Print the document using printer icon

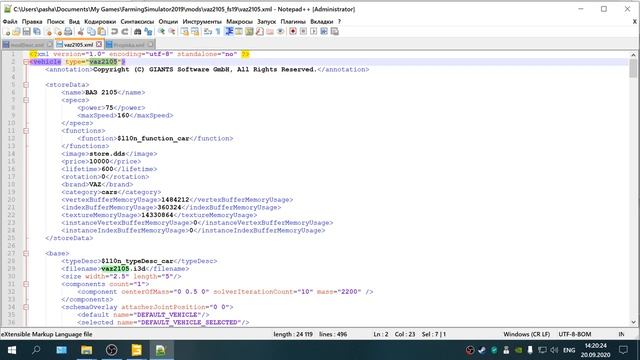point(68,31)
